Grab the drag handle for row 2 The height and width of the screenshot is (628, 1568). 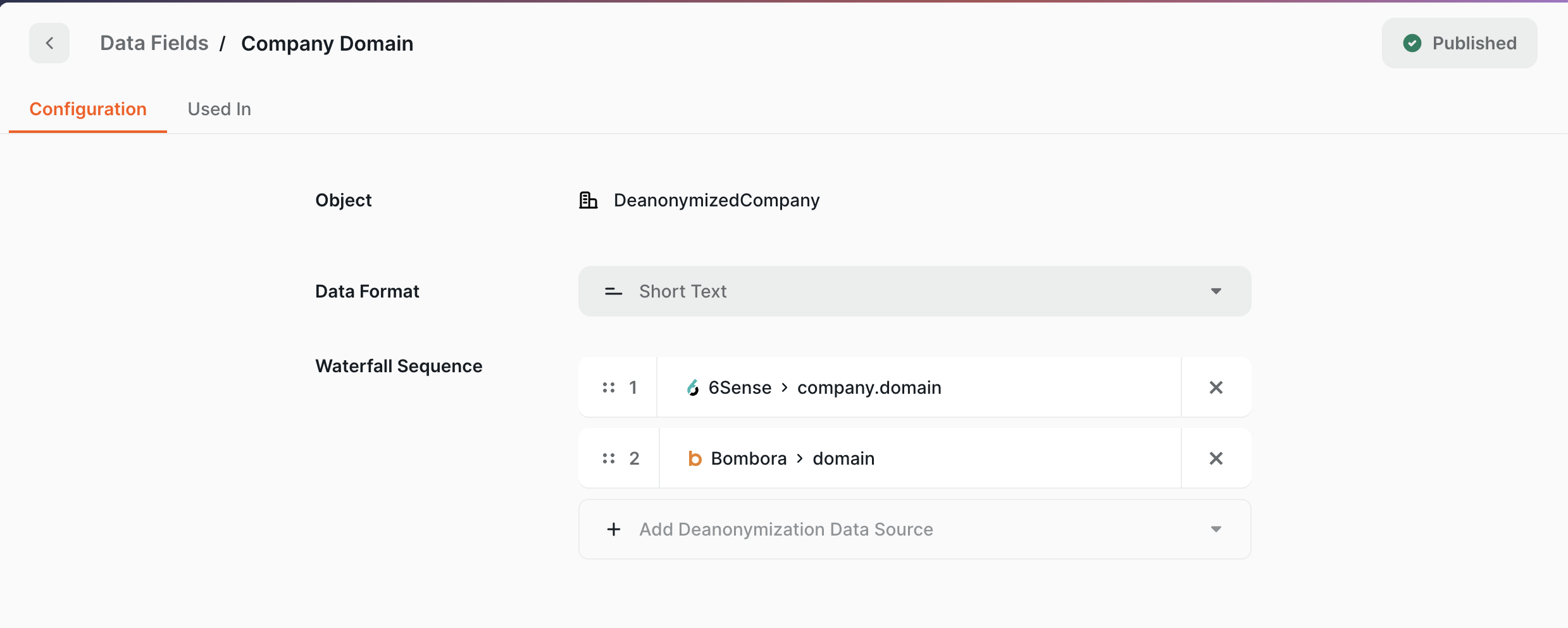click(609, 458)
